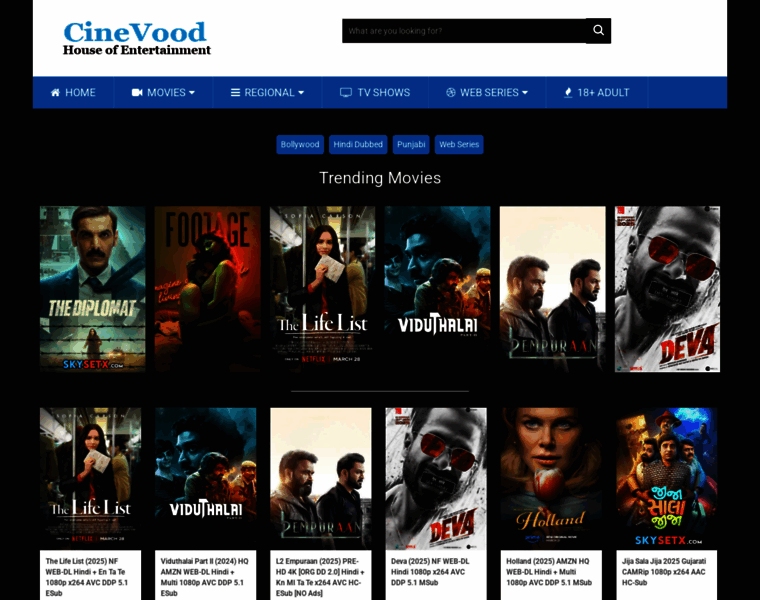Click the Hindi Dubbed category button
The width and height of the screenshot is (760, 600).
358,144
